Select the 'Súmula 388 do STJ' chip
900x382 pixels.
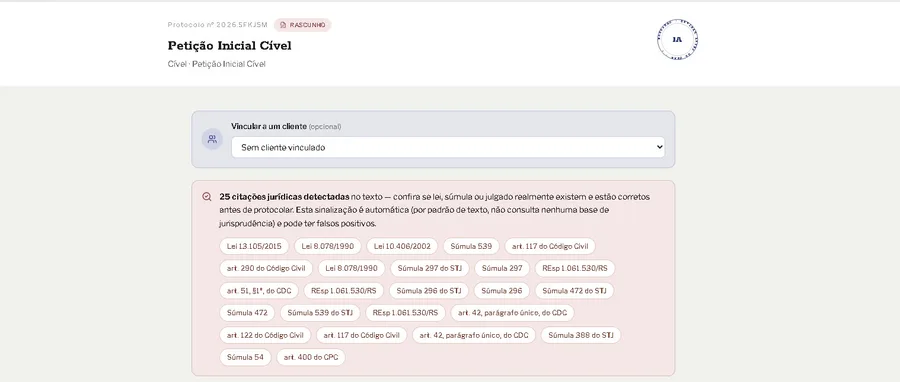[x=580, y=335]
